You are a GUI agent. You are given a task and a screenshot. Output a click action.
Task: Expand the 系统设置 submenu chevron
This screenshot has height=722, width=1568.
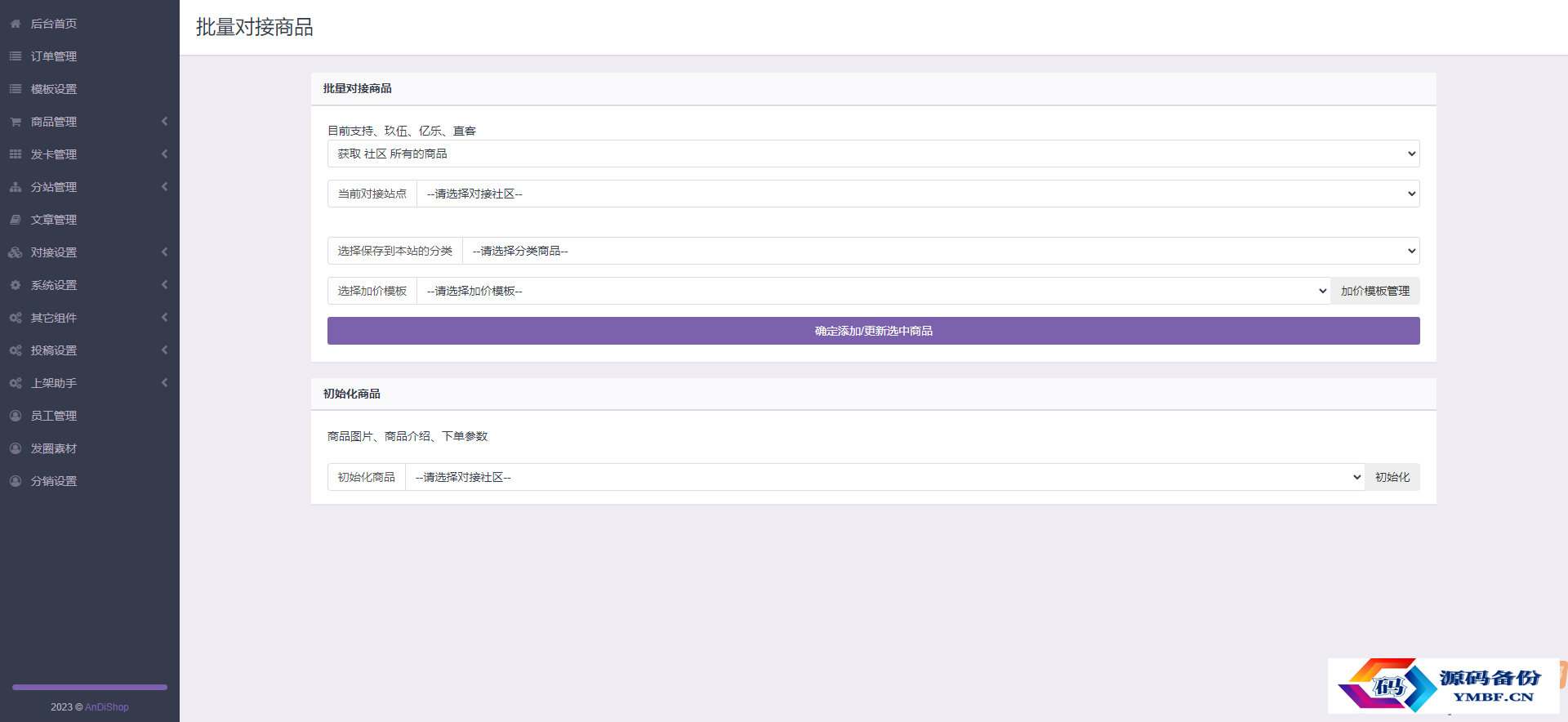[x=164, y=284]
